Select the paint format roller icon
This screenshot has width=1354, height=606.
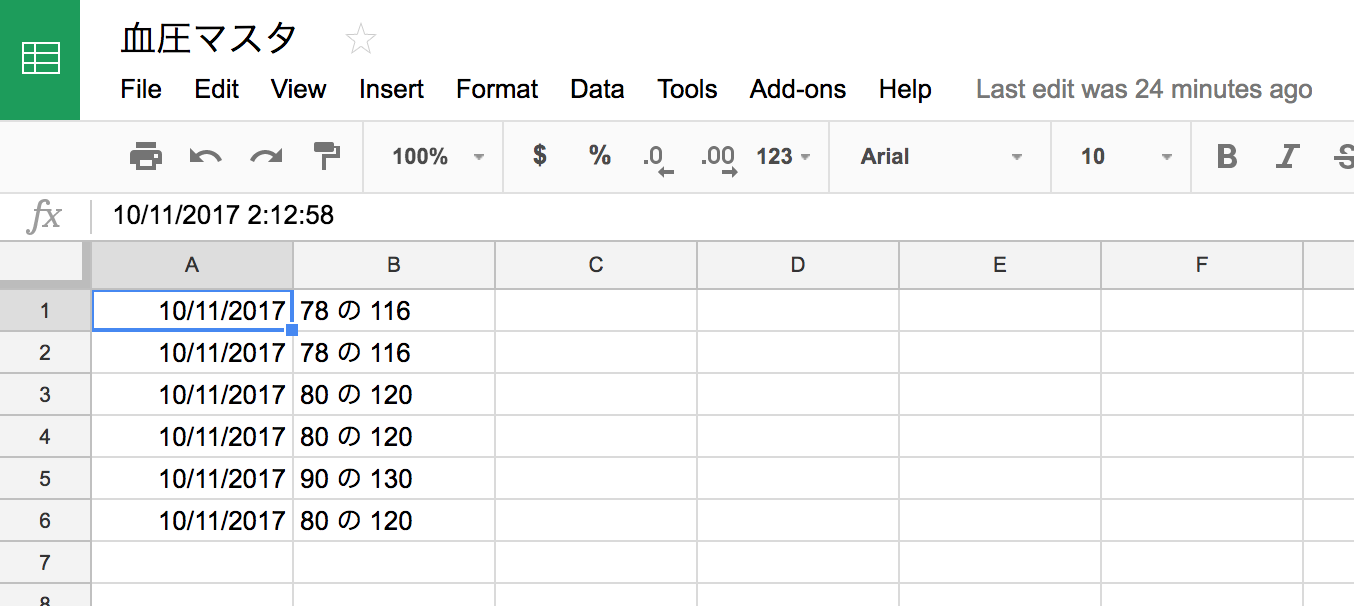tap(327, 155)
